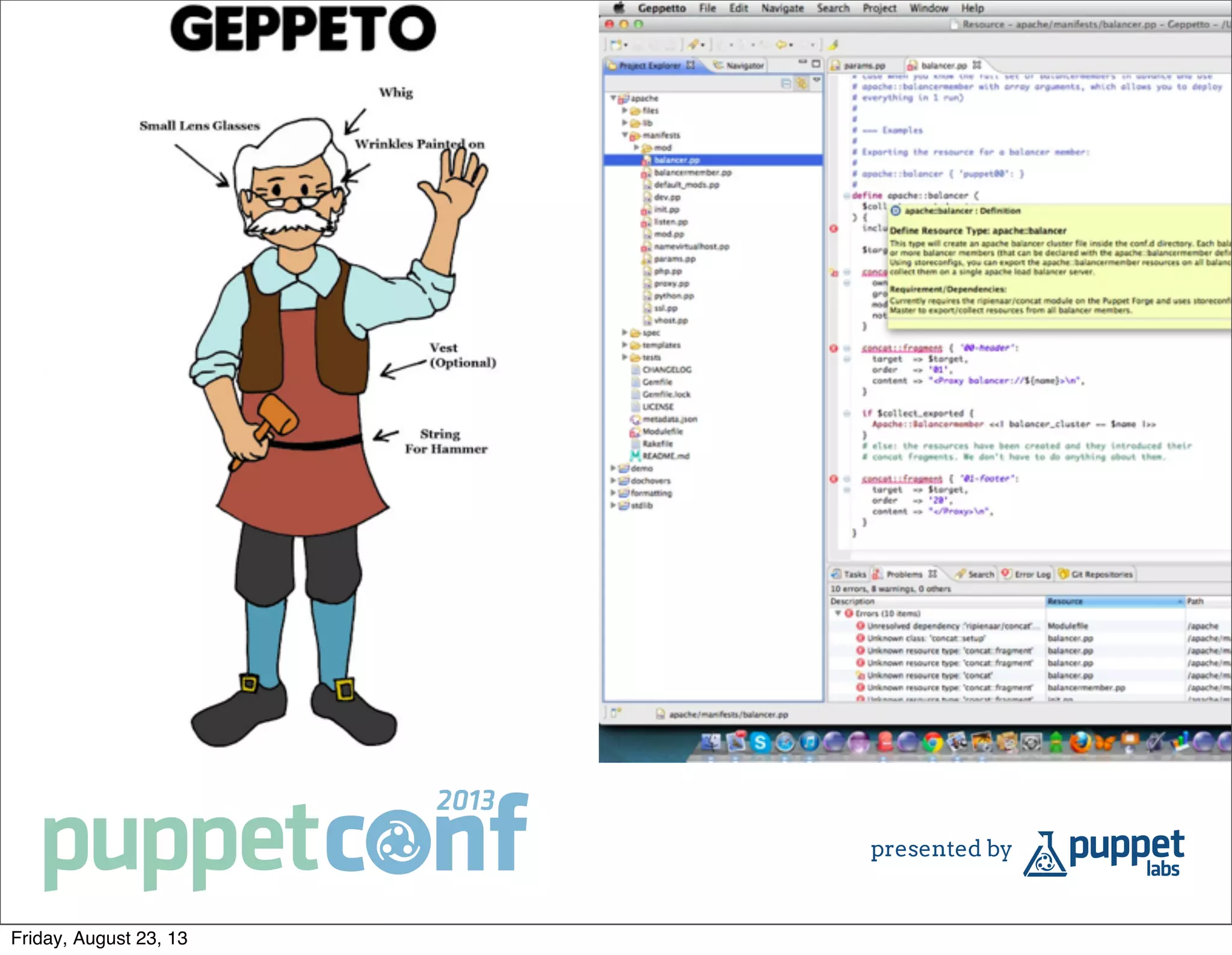
Task: Collapse the manifests folder
Action: click(x=624, y=135)
